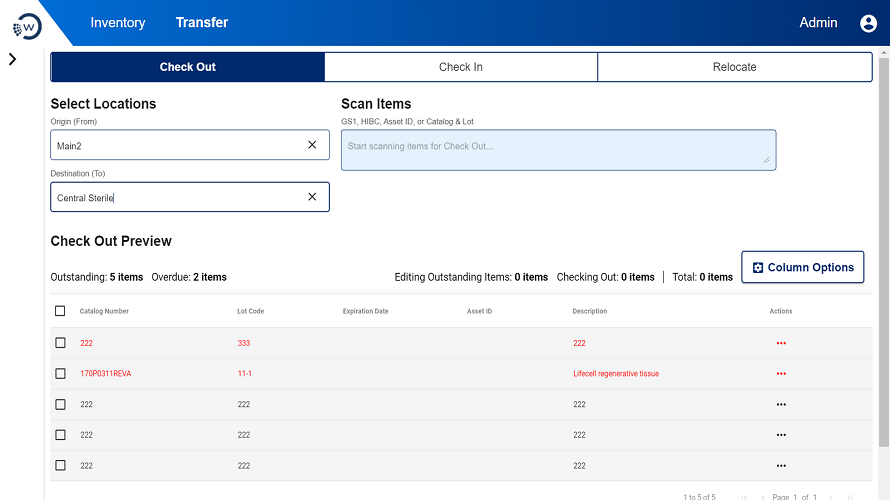The height and width of the screenshot is (500, 890).
Task: Clear the Central Sterile destination field
Action: coord(312,197)
